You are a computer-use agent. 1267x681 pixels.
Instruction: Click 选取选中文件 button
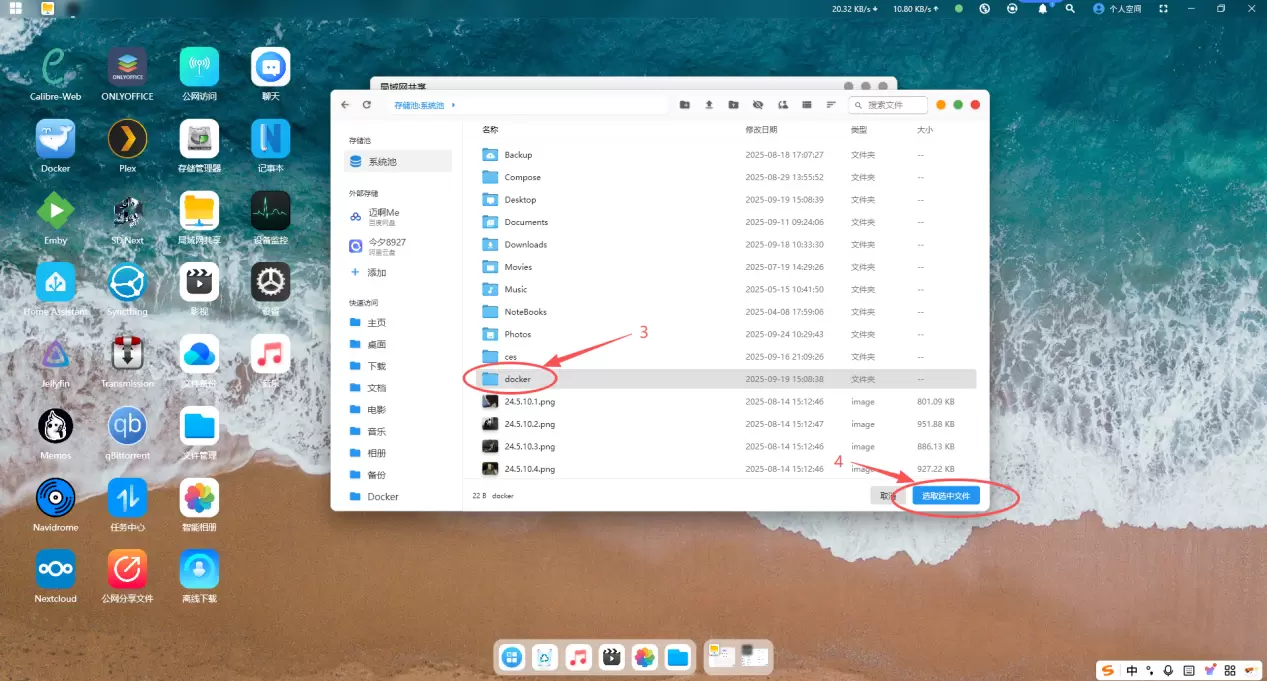point(946,495)
